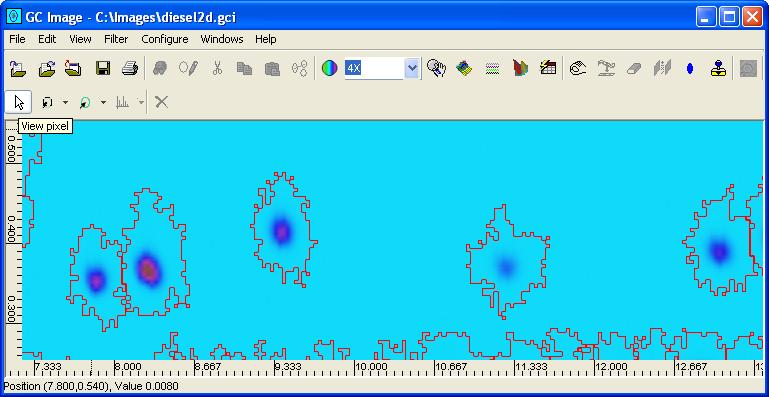
Task: Open the Filter menu
Action: (116, 39)
